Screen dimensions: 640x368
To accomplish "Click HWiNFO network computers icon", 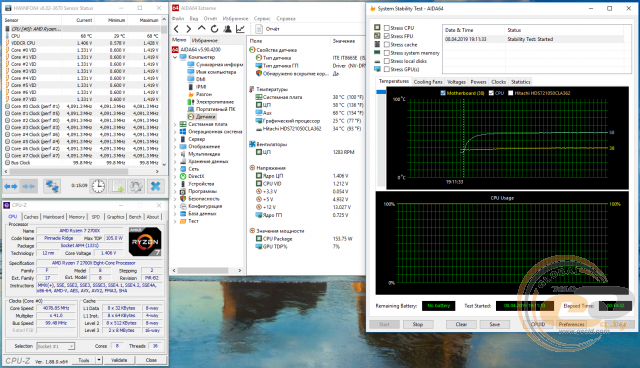I will point(52,186).
